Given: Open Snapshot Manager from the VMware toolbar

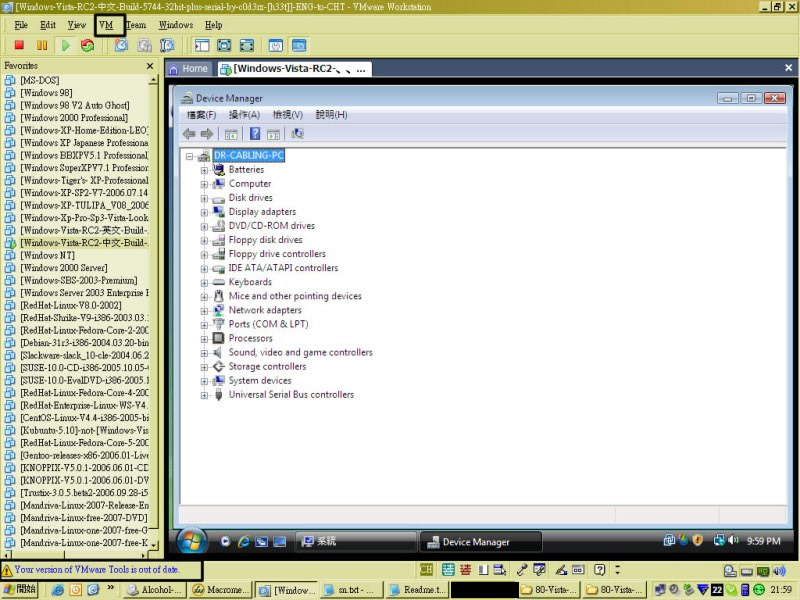Looking at the screenshot, I should (x=167, y=45).
